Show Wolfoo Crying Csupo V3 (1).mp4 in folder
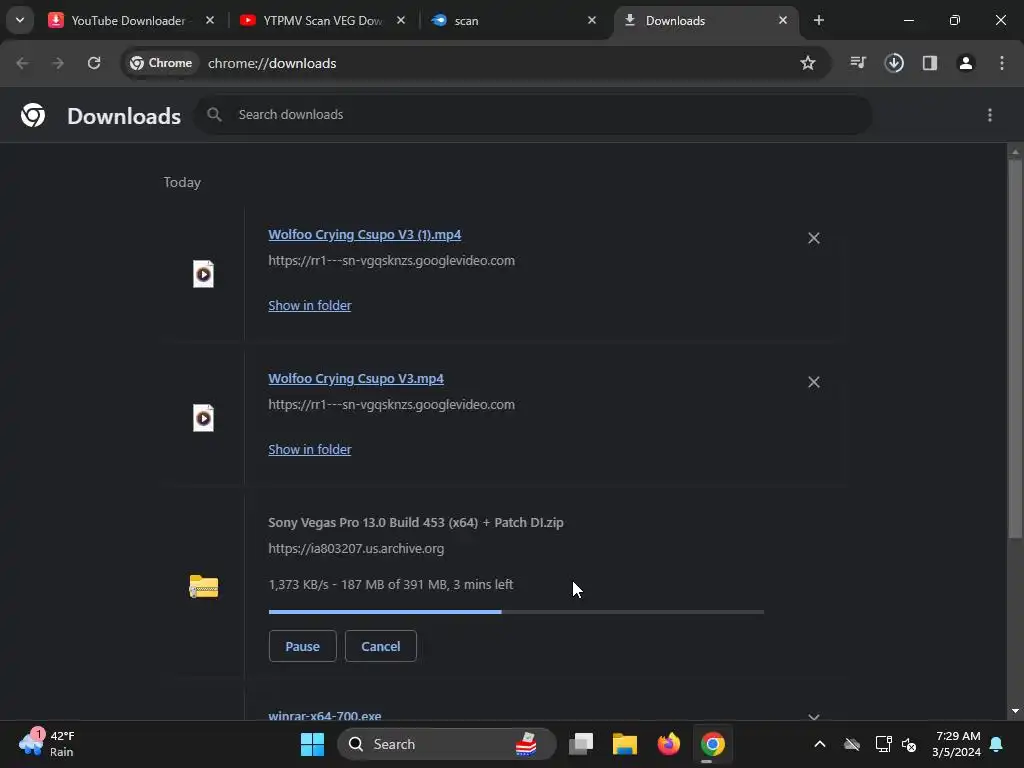This screenshot has width=1024, height=768. pos(310,306)
